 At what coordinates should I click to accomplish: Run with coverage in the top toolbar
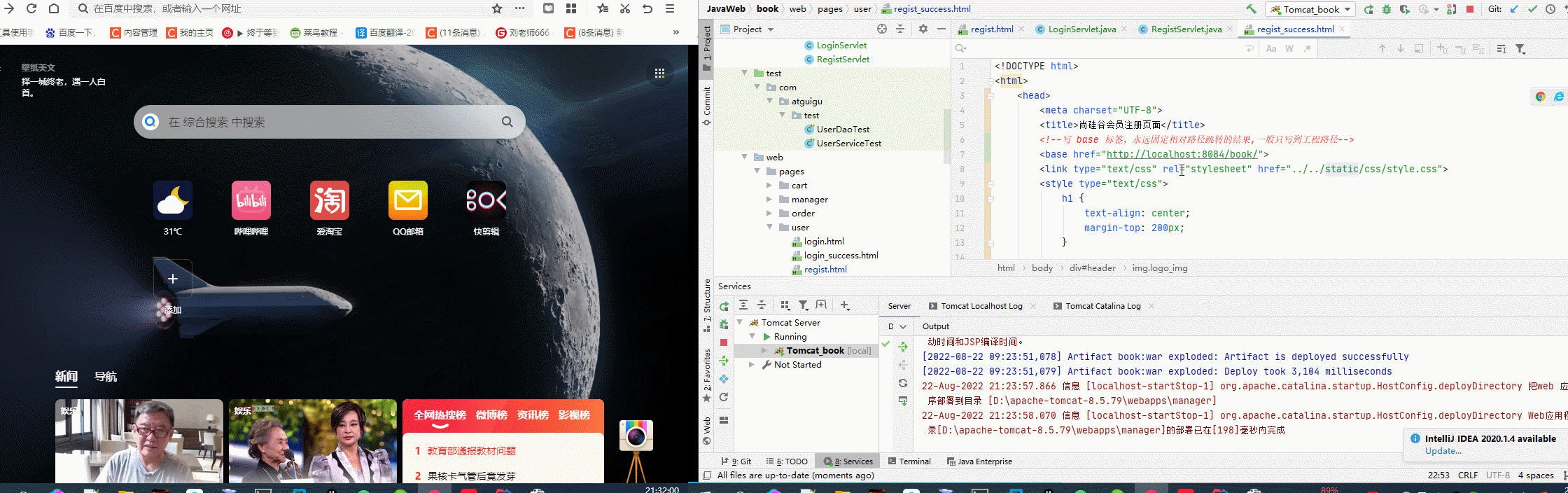point(1405,9)
